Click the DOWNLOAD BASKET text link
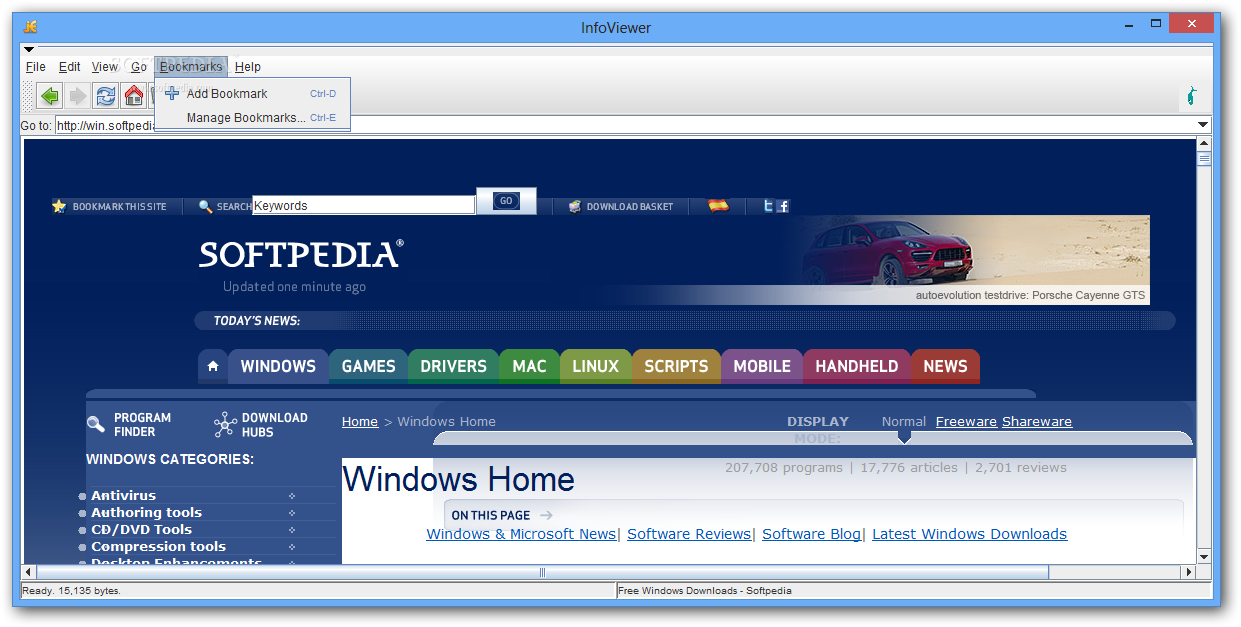The width and height of the screenshot is (1241, 627). pyautogui.click(x=630, y=207)
